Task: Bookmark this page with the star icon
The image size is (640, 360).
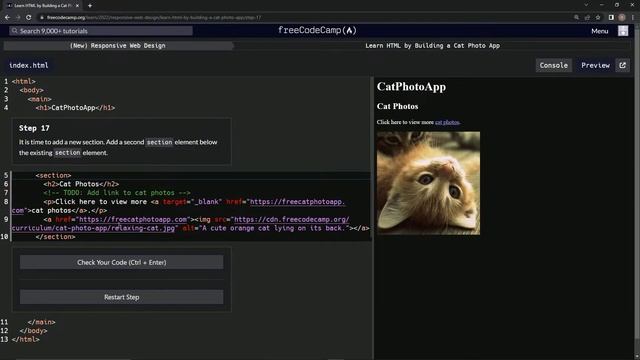Action: 598,18
